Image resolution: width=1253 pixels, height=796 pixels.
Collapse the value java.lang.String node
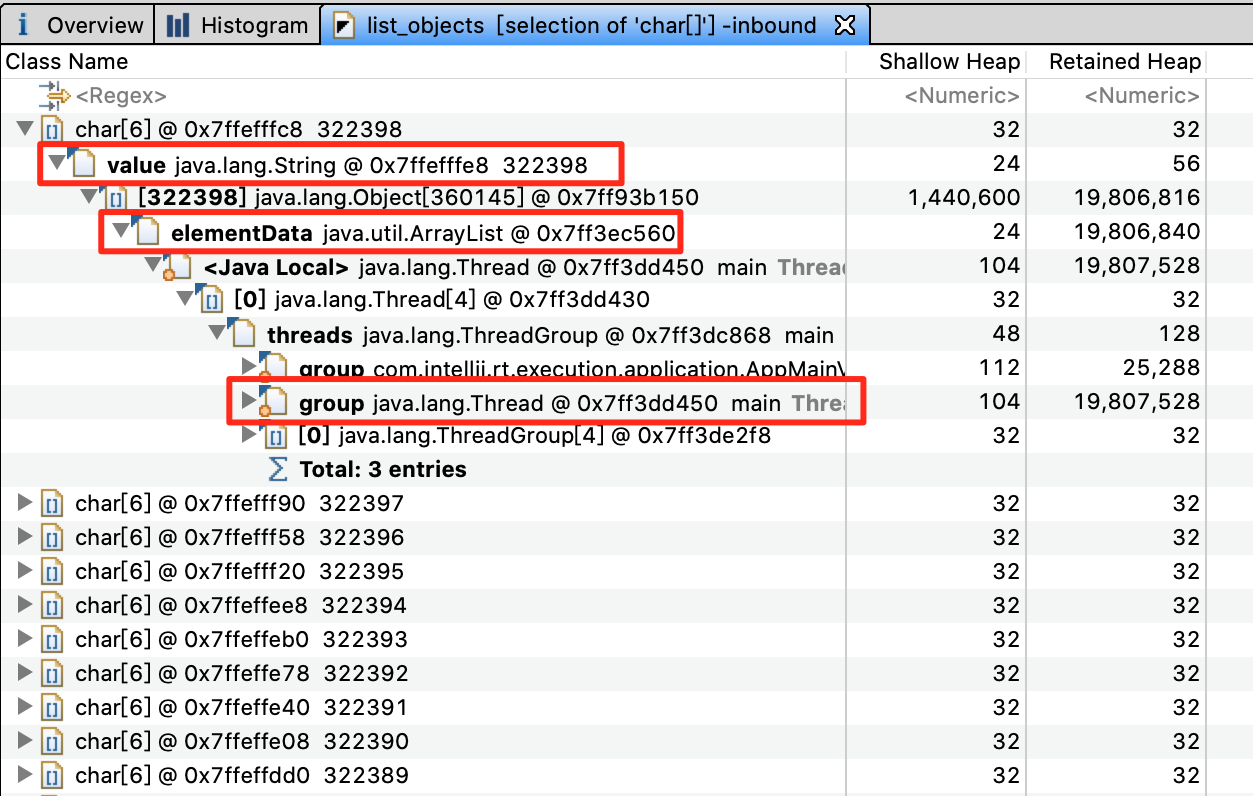coord(57,163)
